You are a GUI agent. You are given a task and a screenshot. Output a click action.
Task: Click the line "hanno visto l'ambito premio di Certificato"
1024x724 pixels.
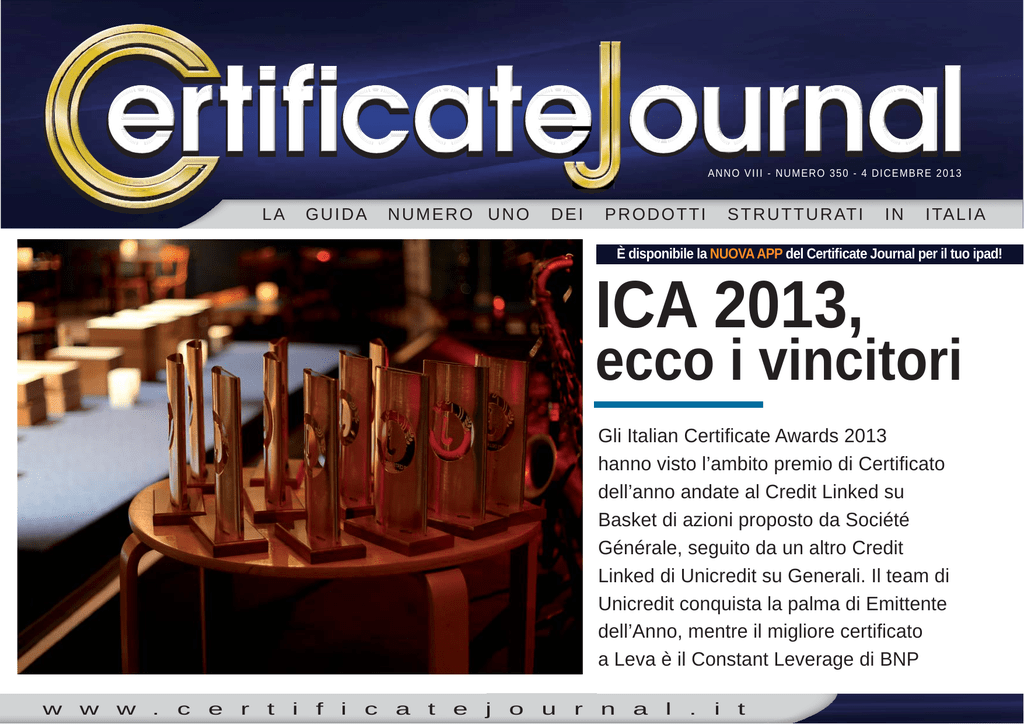click(771, 464)
